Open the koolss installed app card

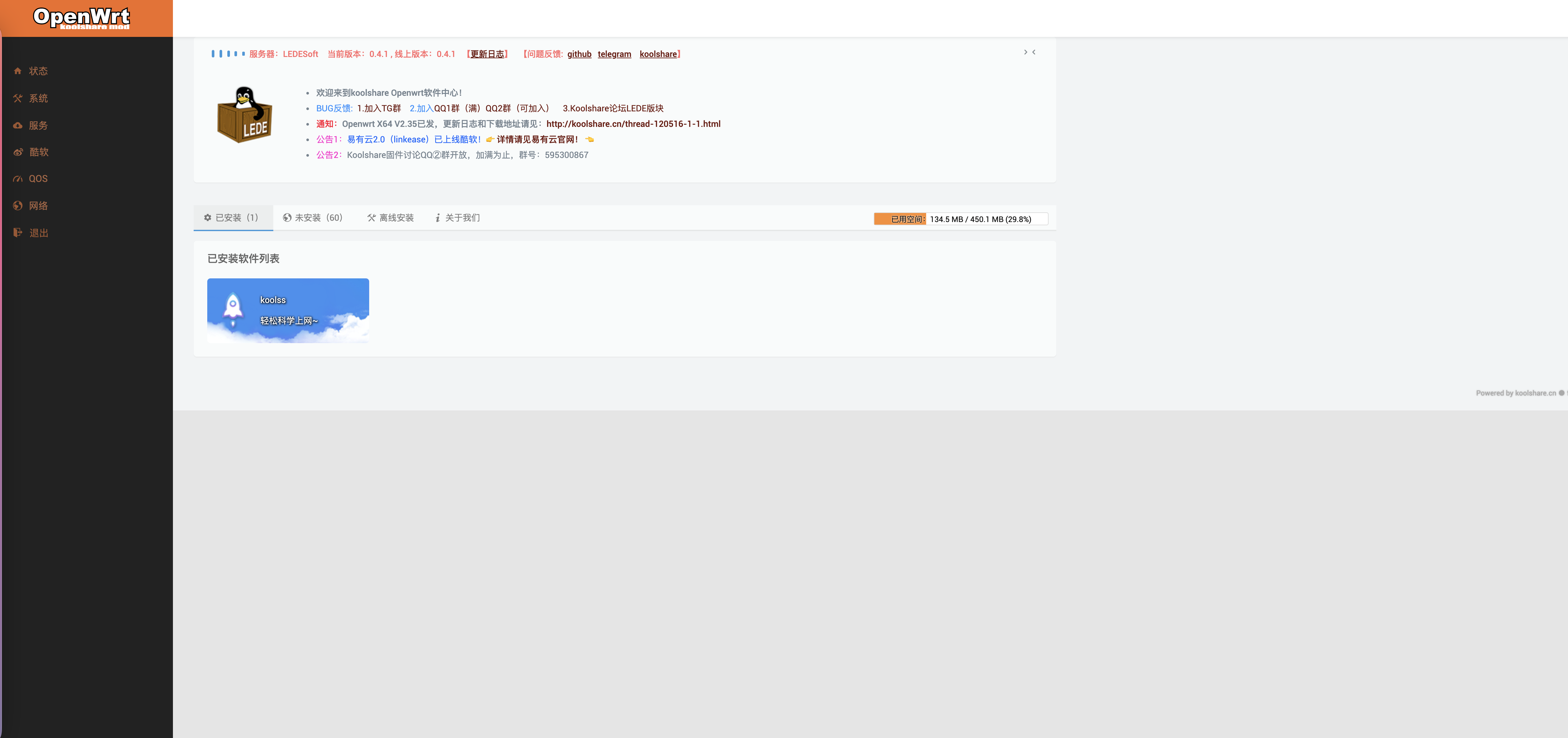tap(288, 310)
